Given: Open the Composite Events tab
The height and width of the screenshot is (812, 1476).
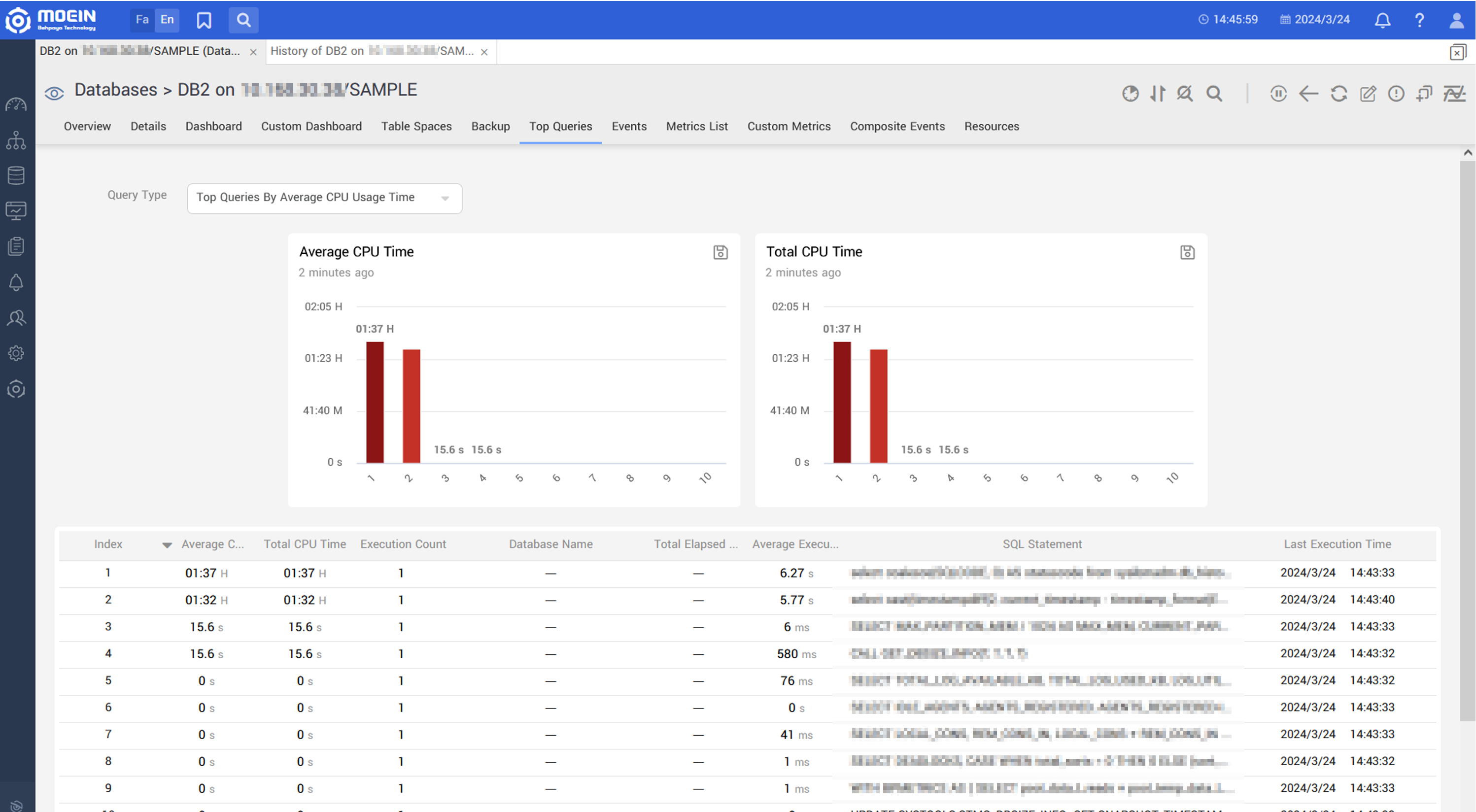Looking at the screenshot, I should (x=897, y=126).
